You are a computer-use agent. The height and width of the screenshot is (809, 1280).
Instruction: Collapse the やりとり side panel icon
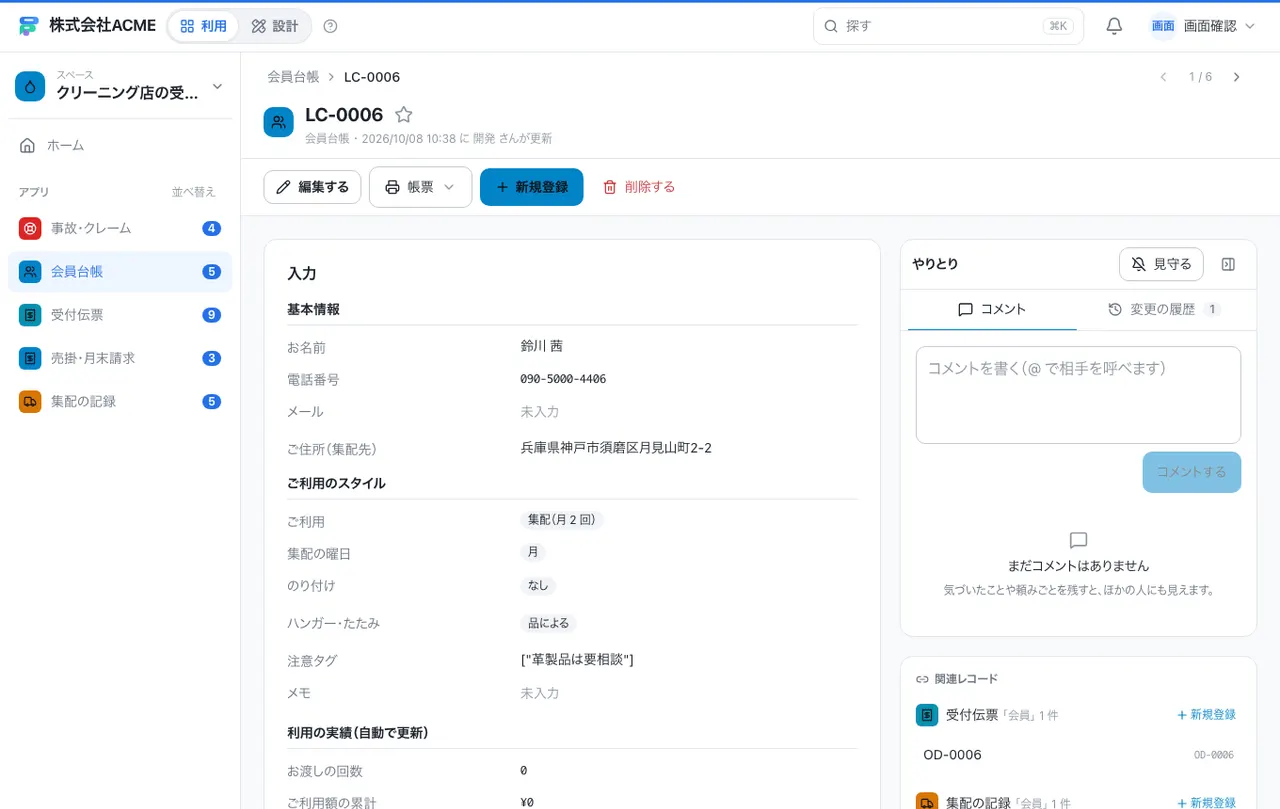1229,264
